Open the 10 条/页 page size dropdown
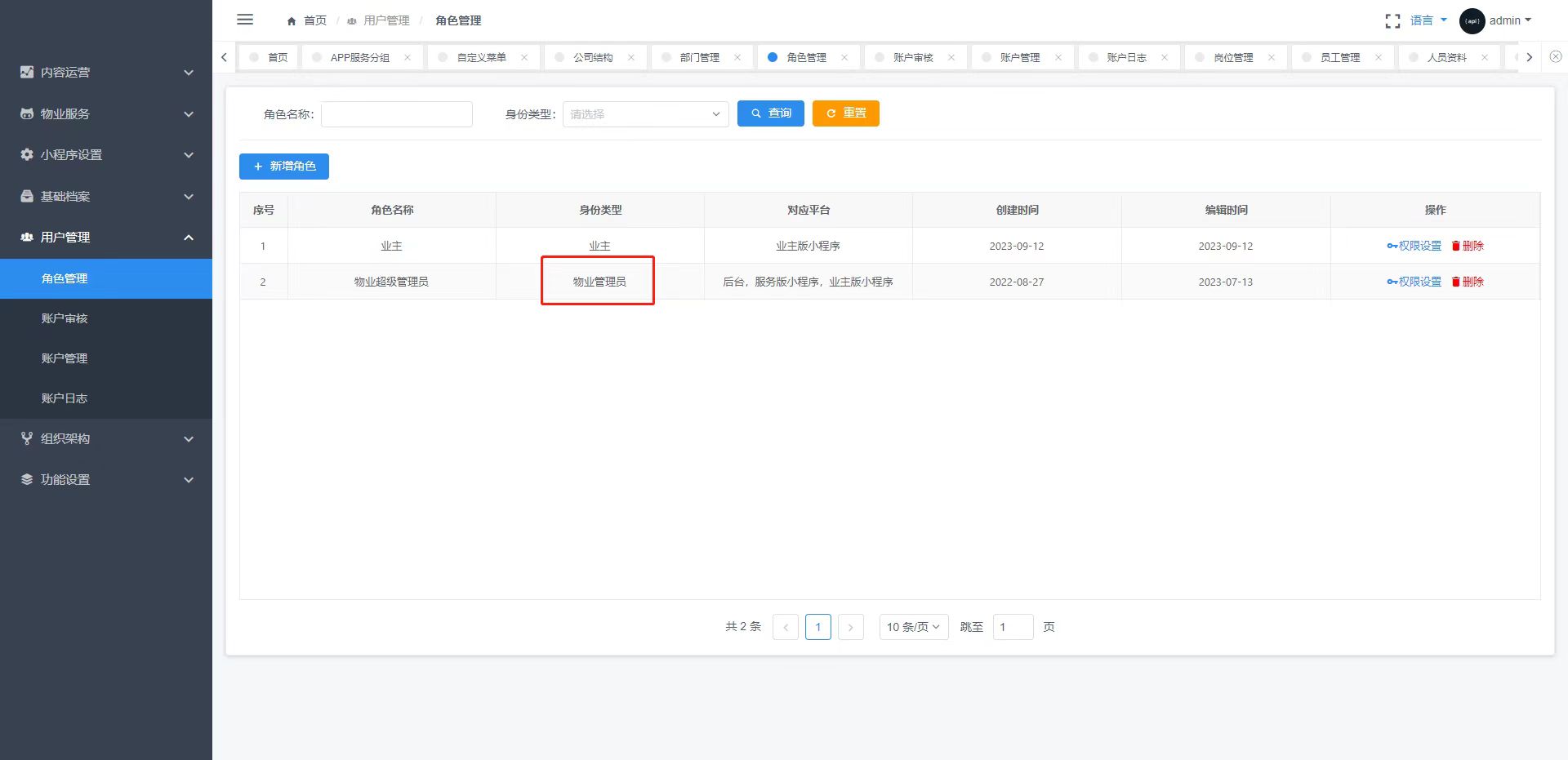 (913, 627)
